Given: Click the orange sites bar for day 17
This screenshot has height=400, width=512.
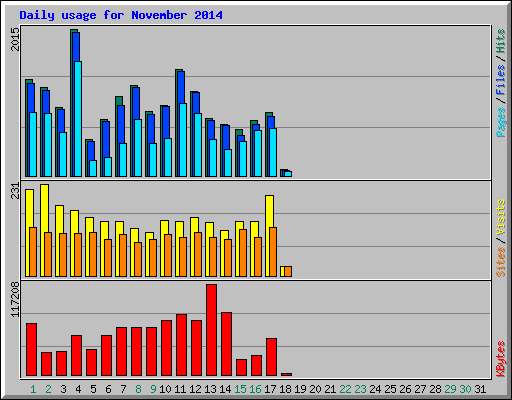Looking at the screenshot, I should click(273, 252).
